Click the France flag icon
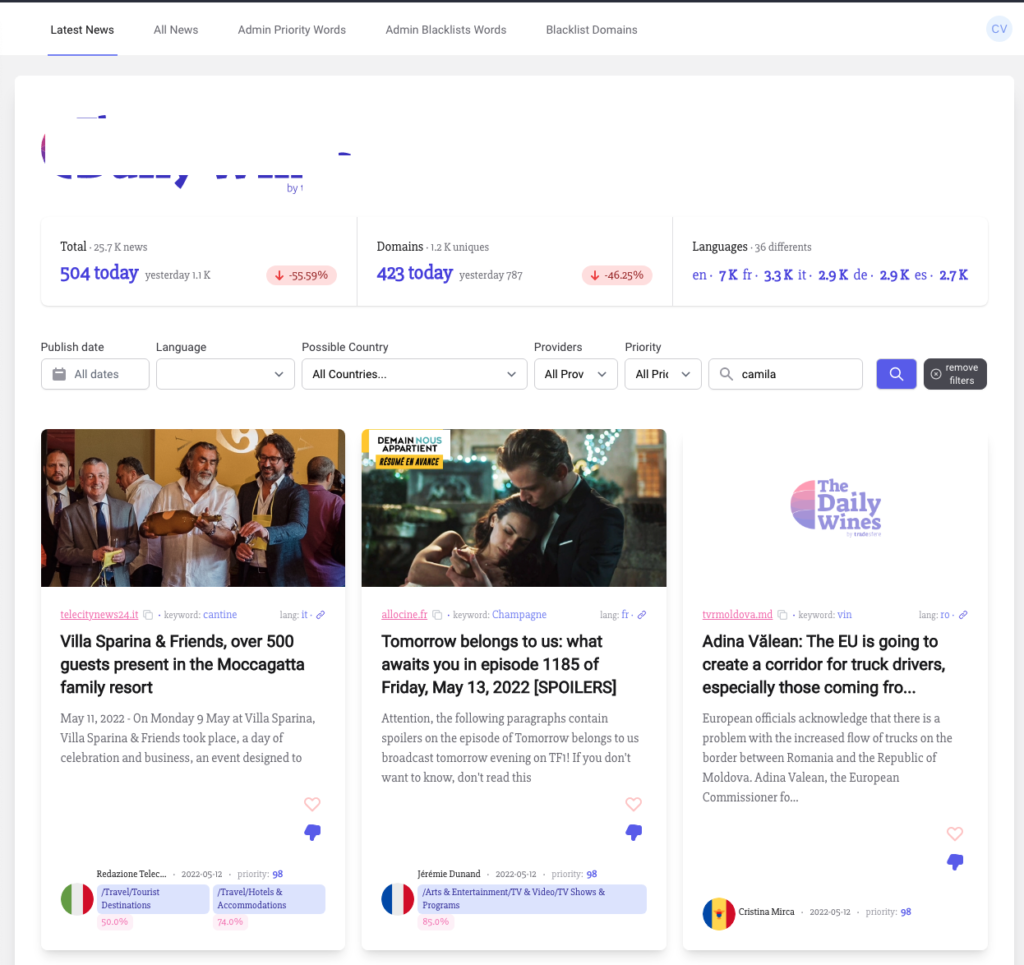 (x=398, y=899)
